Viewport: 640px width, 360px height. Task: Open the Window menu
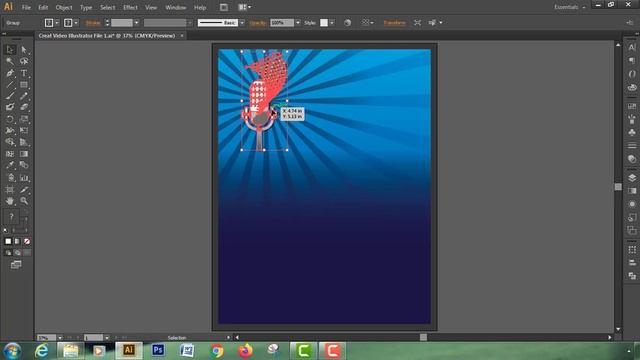click(176, 7)
